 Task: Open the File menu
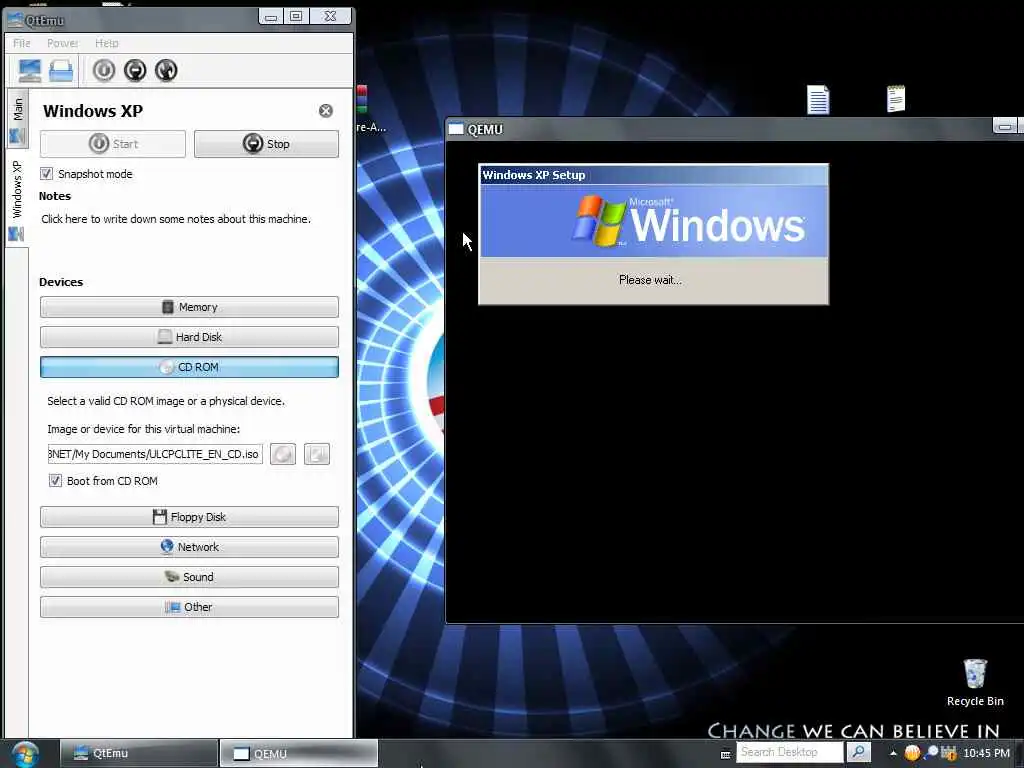[x=22, y=43]
